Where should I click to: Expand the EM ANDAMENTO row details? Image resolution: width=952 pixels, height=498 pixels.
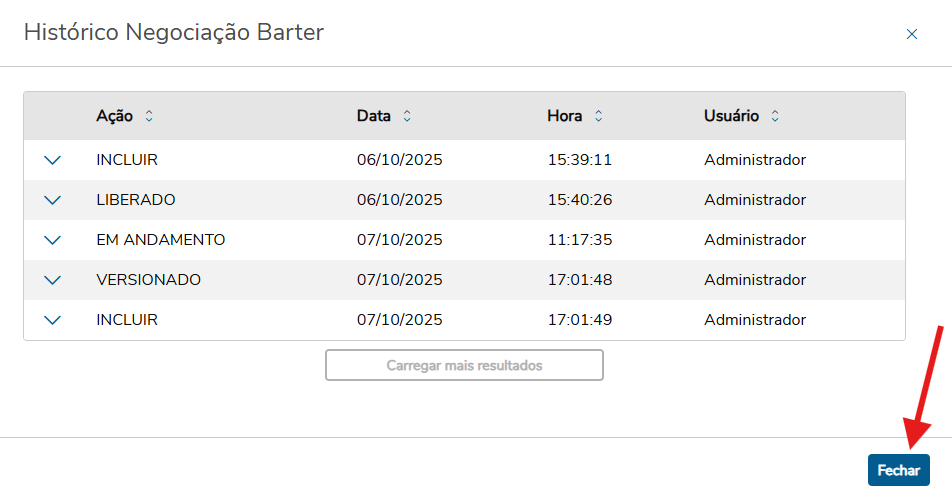coord(53,240)
